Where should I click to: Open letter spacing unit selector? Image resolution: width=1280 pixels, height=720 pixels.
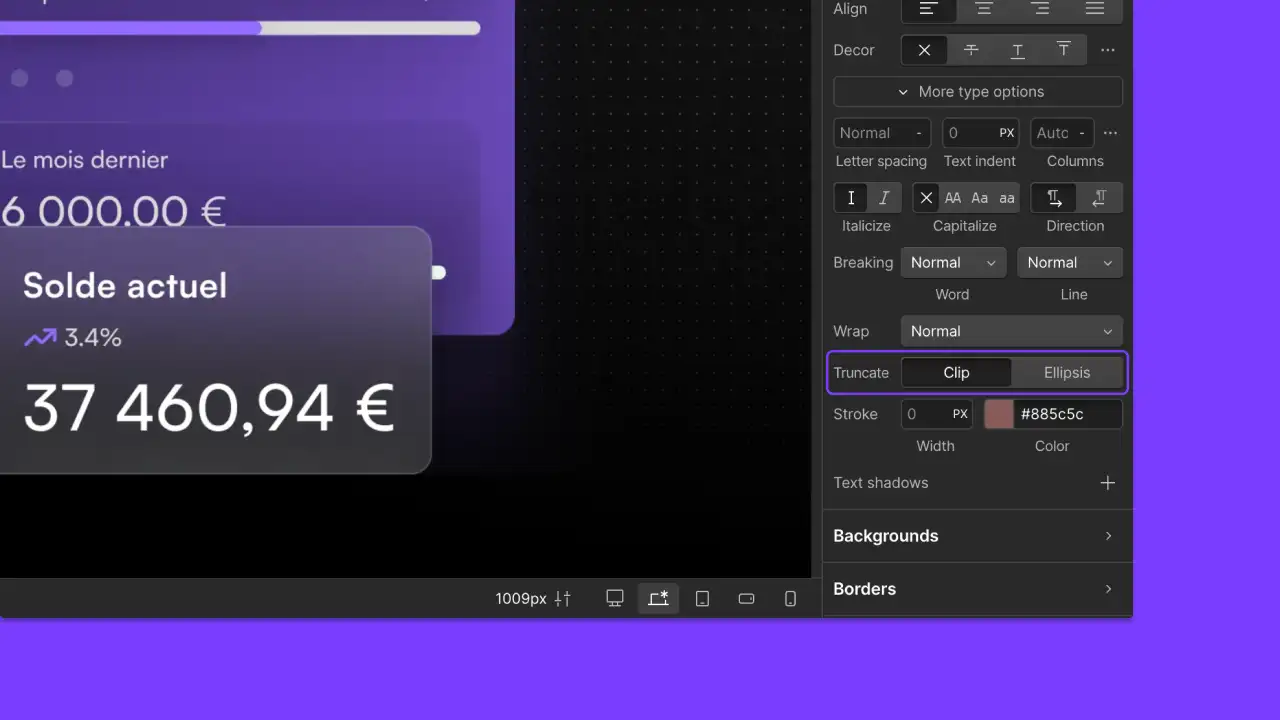(918, 133)
